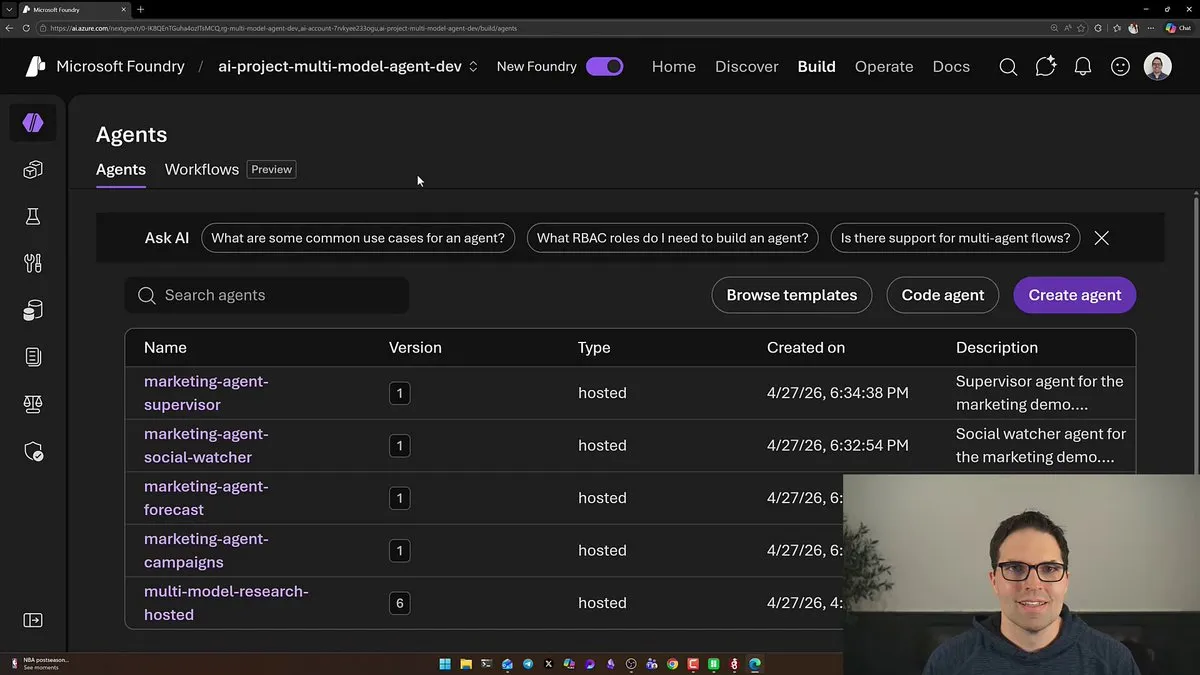The image size is (1200, 675).
Task: Open the Copilot Chat button in Edge
Action: (1176, 28)
